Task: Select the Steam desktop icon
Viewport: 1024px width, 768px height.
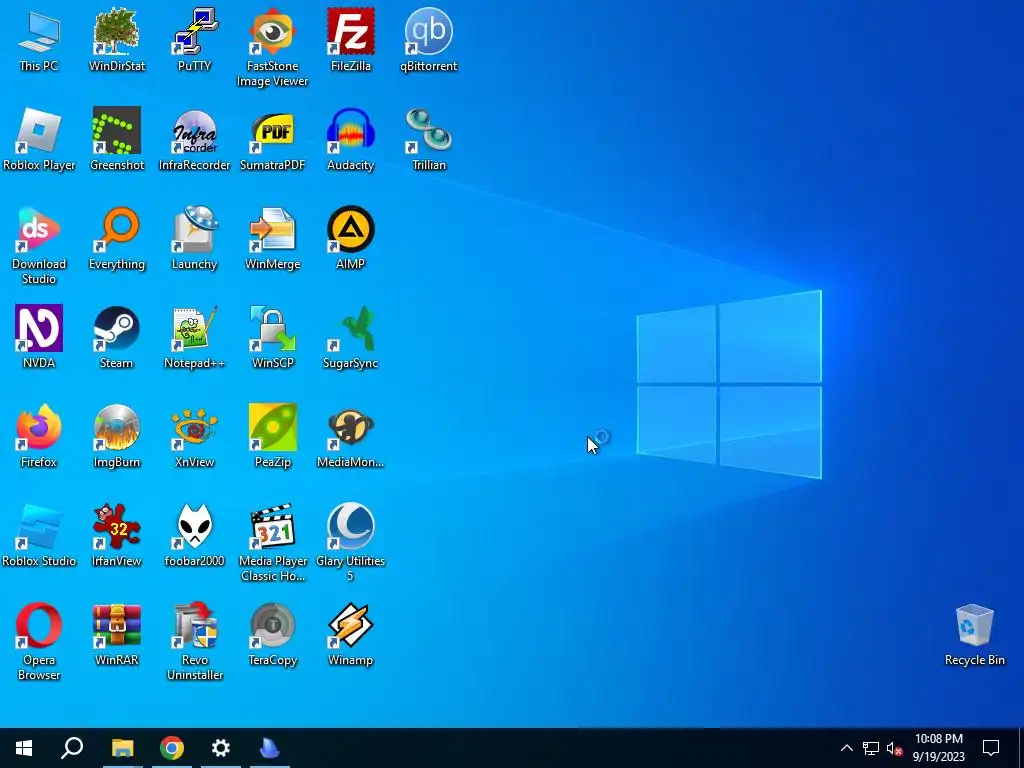Action: point(117,337)
